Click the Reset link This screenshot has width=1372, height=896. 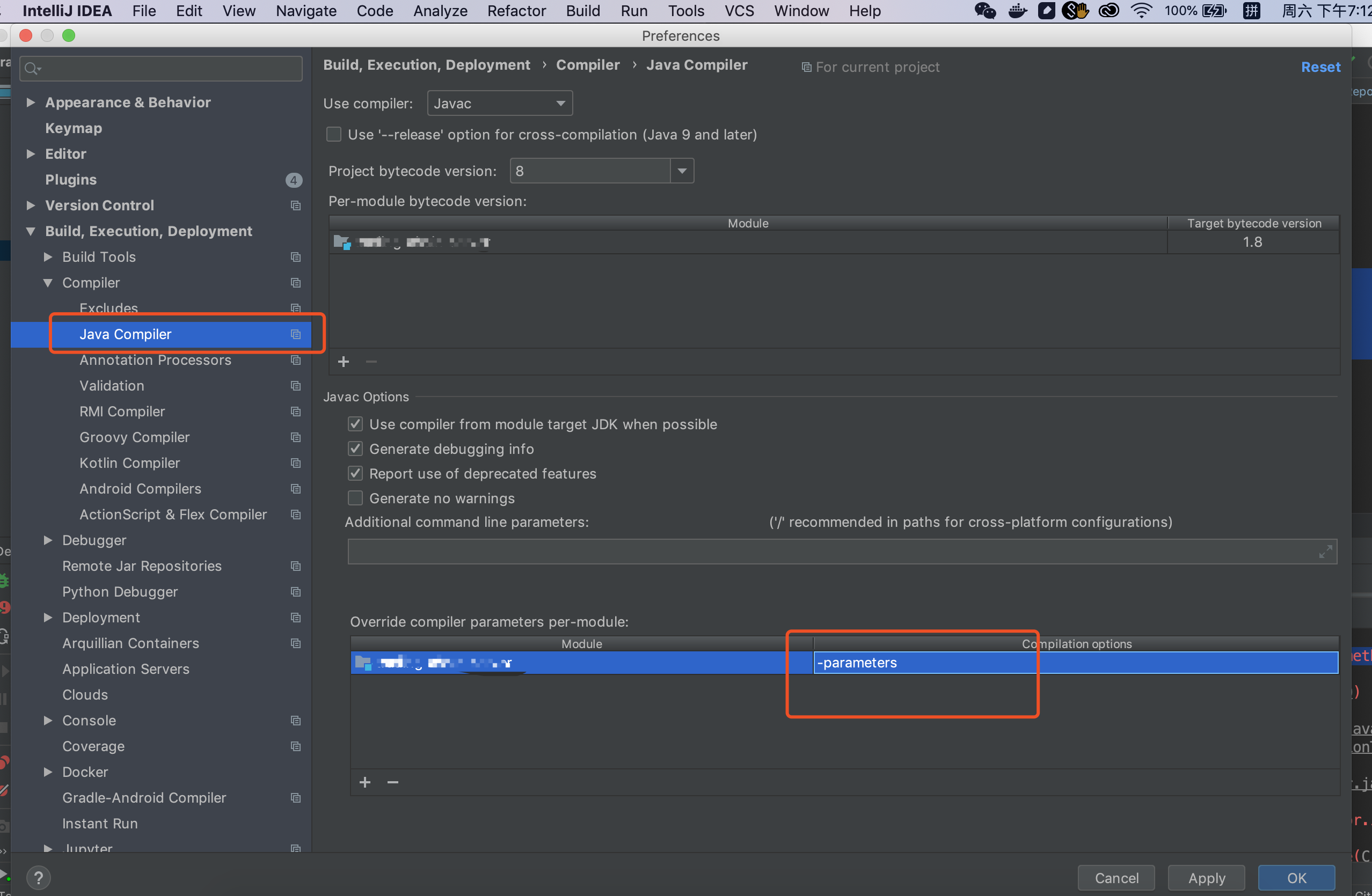click(x=1320, y=67)
